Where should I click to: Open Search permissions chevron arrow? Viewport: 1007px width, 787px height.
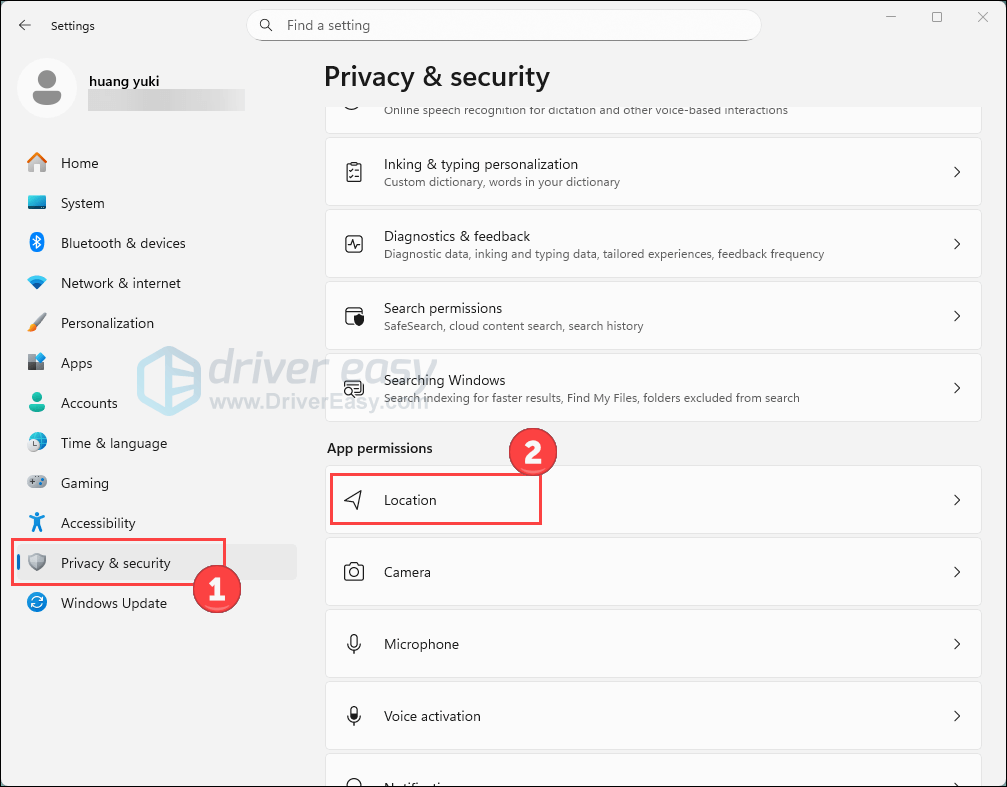[956, 316]
